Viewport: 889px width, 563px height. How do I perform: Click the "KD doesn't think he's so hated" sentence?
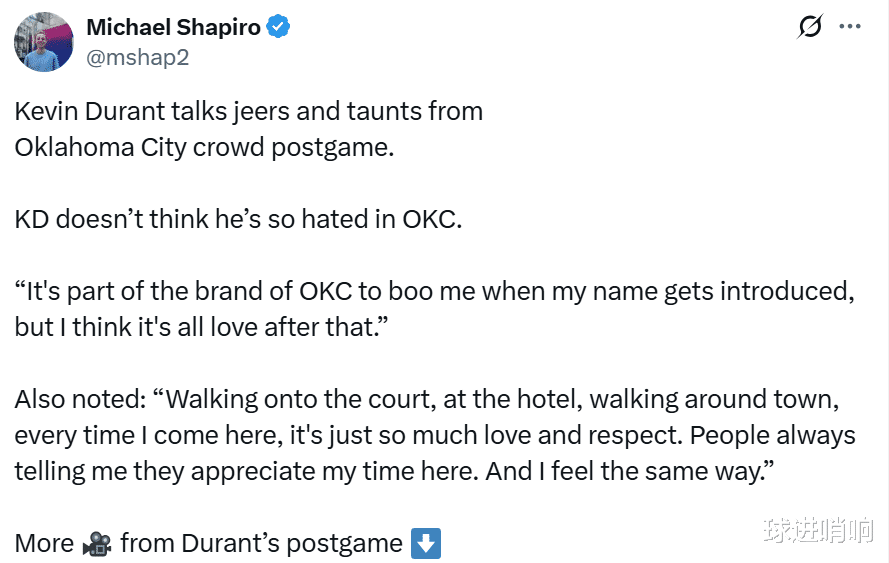pos(238,219)
